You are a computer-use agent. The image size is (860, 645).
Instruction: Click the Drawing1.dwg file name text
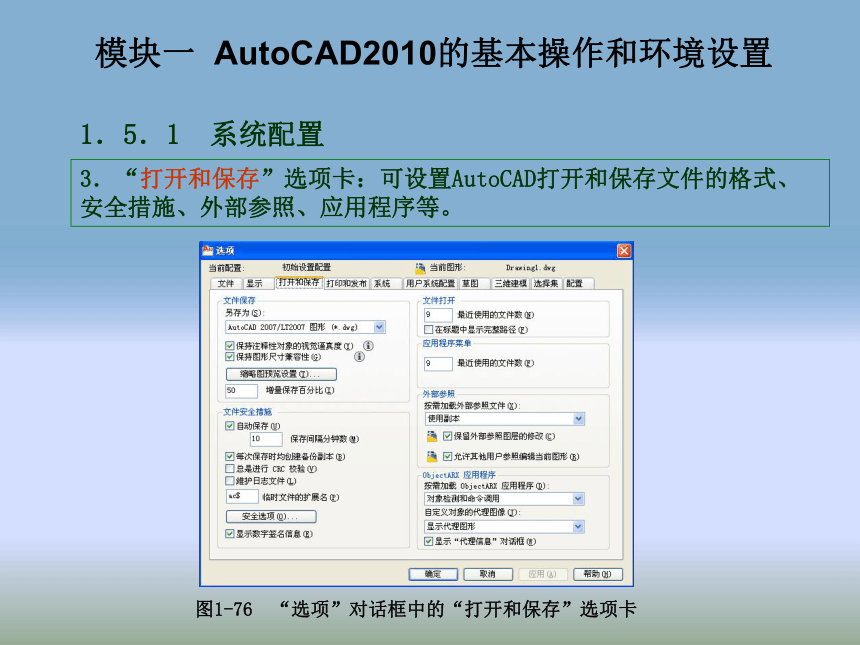[x=530, y=268]
